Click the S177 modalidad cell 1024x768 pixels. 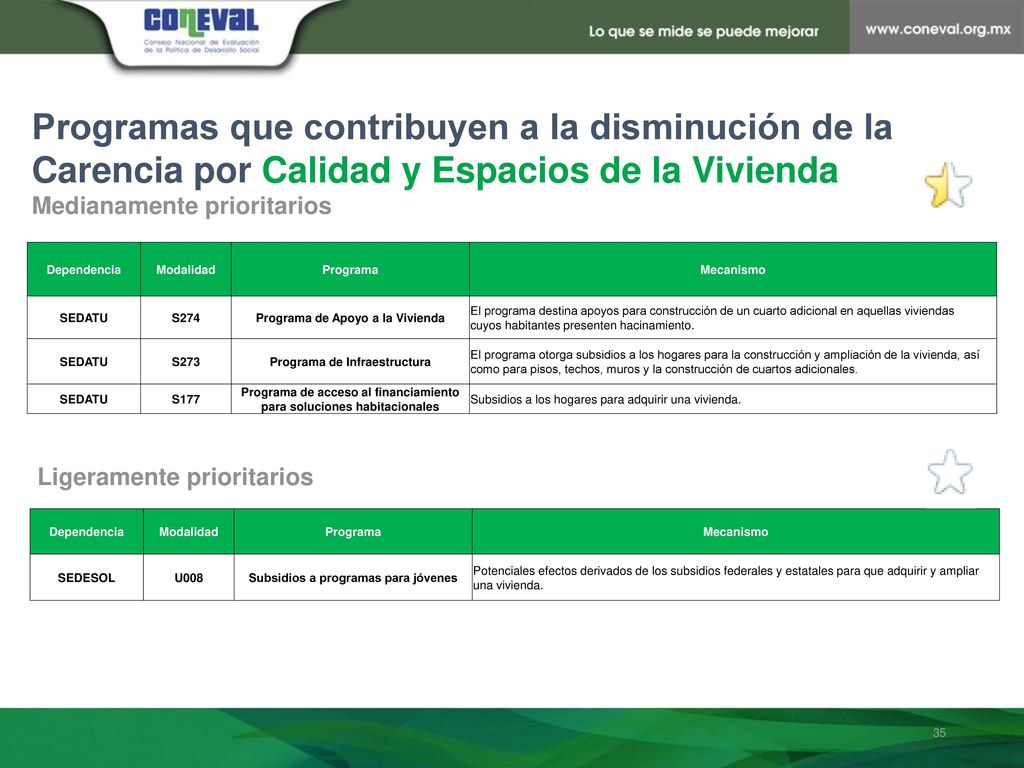(185, 399)
